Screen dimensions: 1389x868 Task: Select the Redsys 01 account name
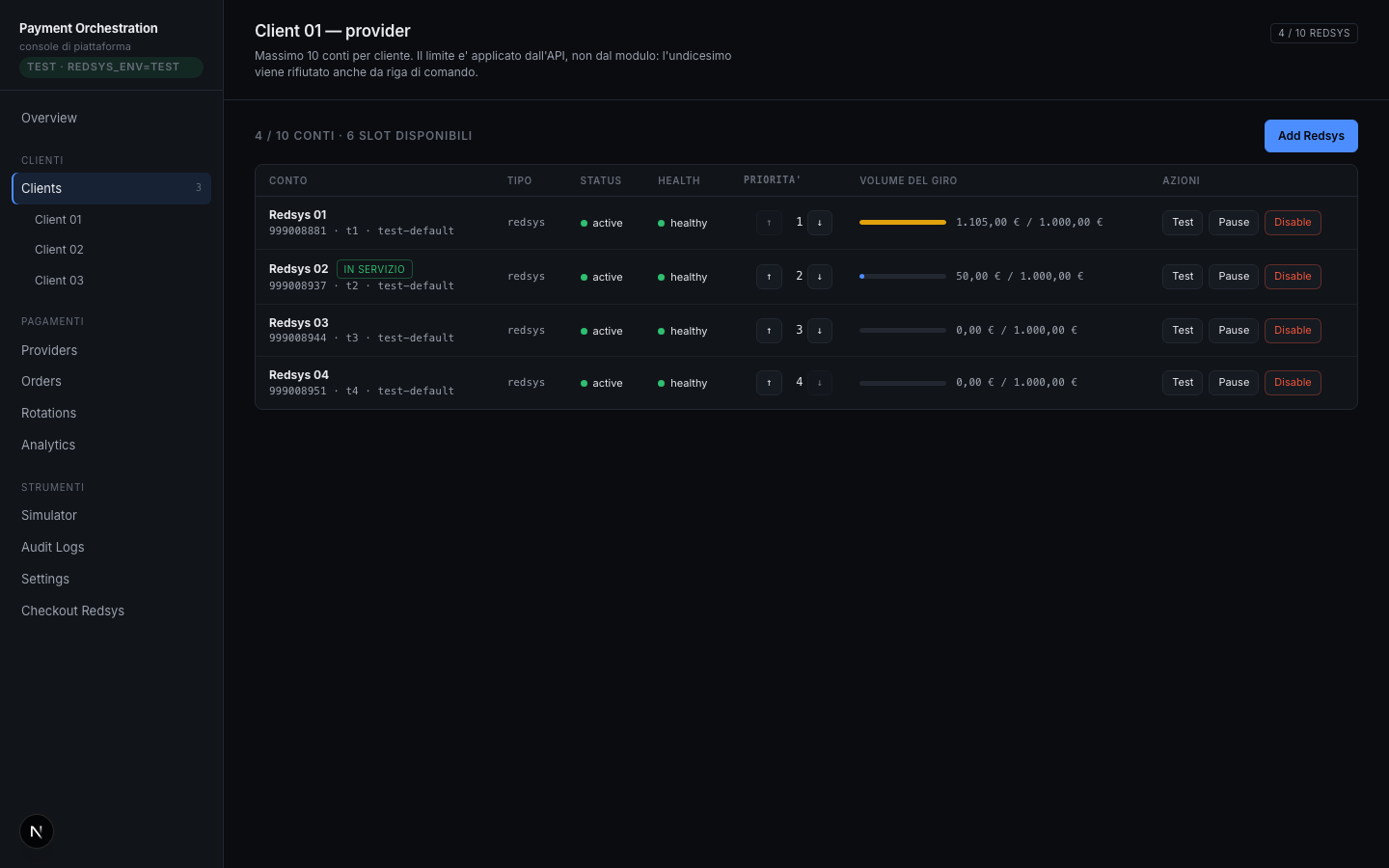click(298, 215)
